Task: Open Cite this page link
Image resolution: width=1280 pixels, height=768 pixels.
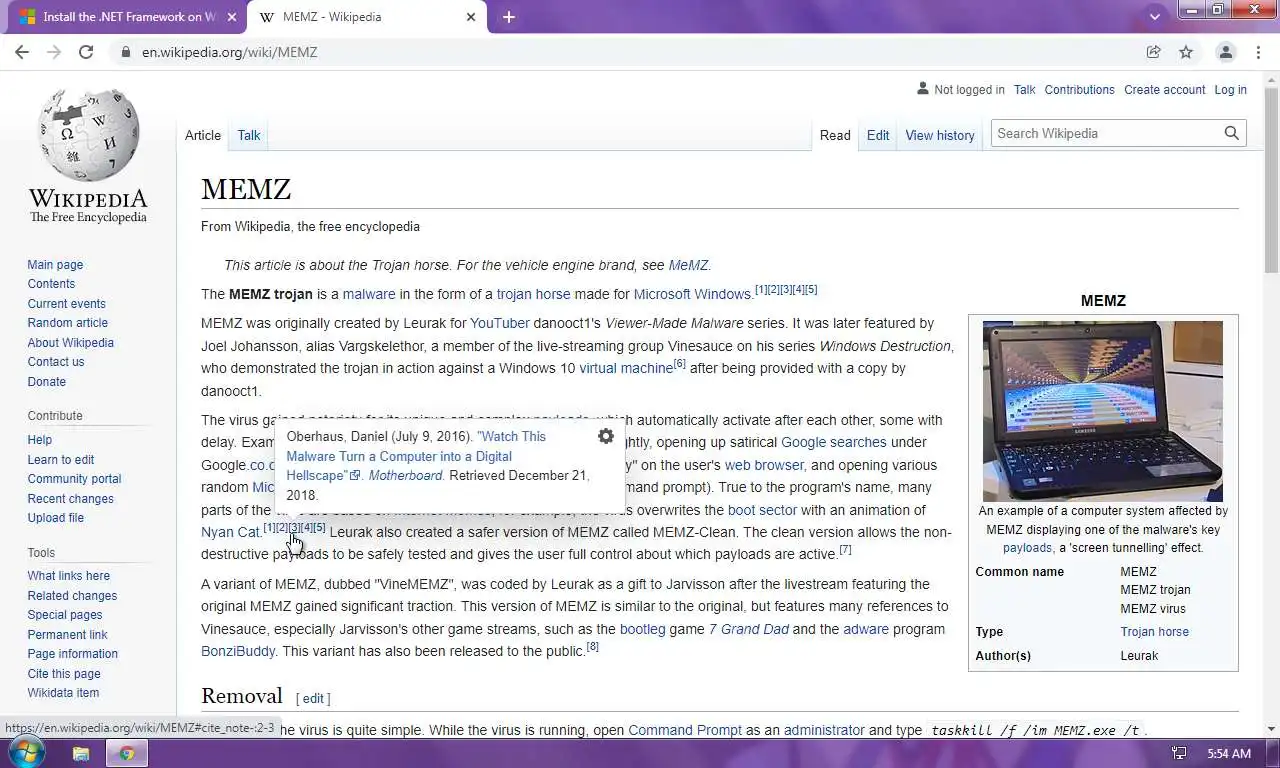Action: [x=64, y=674]
